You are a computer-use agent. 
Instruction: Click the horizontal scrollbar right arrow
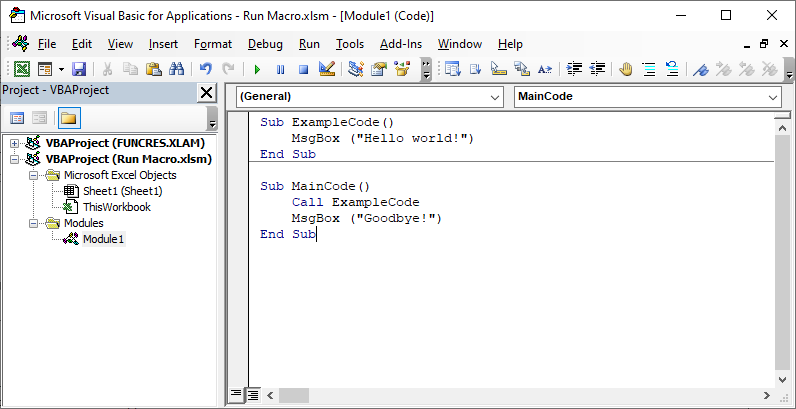[767, 395]
